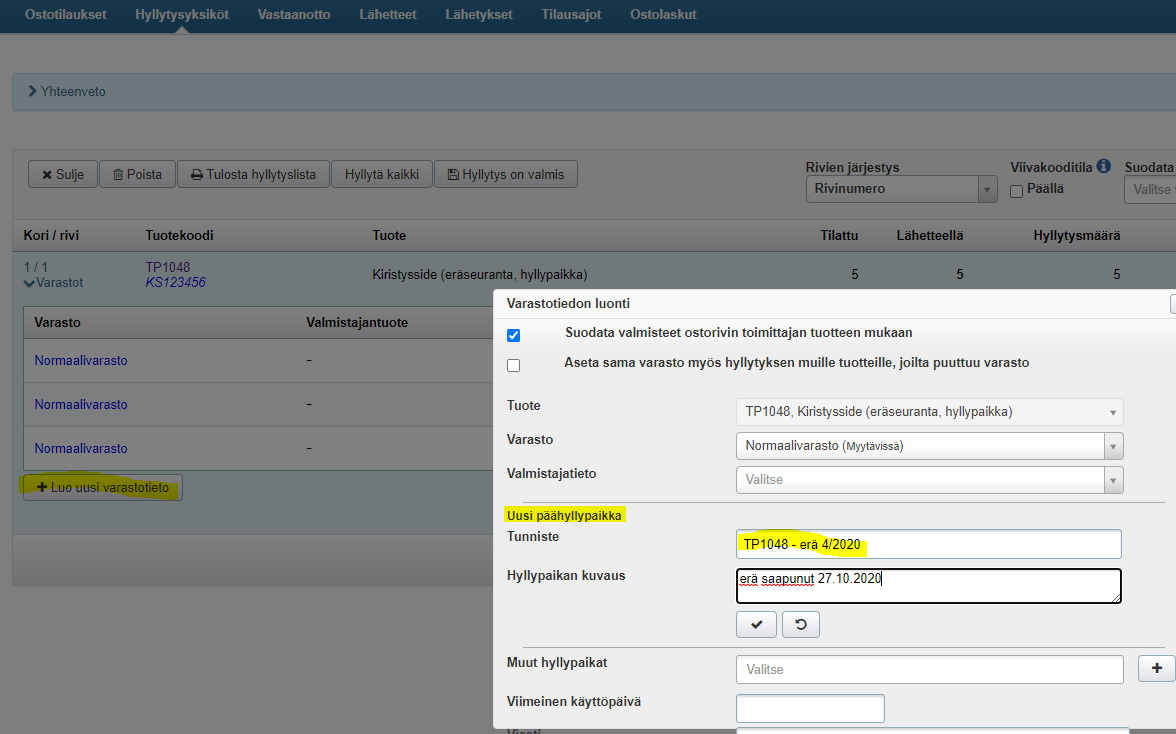Enable Aseta sama varasto checkbox
The image size is (1176, 734).
(x=514, y=365)
